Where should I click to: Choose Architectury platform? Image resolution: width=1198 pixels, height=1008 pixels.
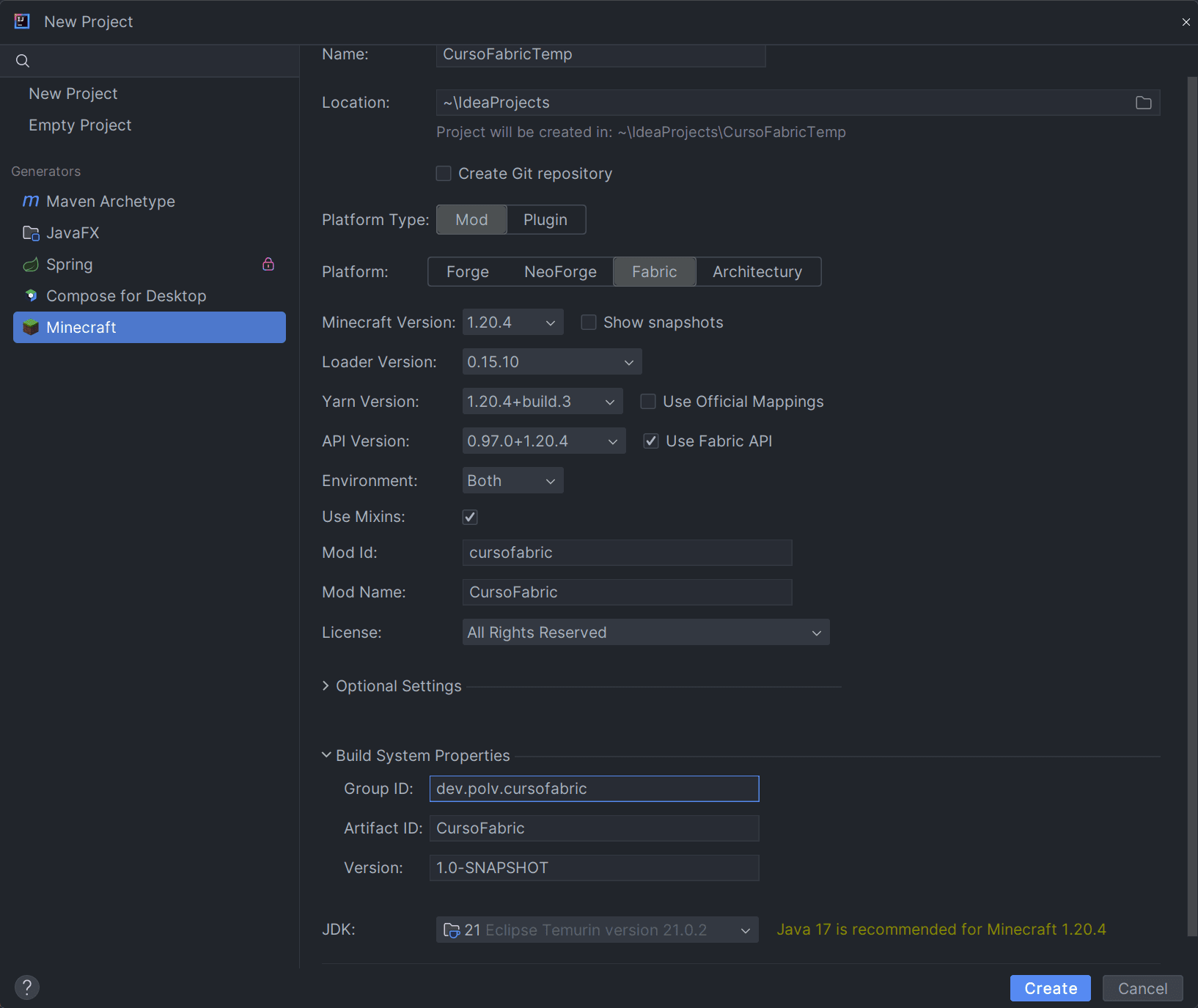(x=757, y=272)
